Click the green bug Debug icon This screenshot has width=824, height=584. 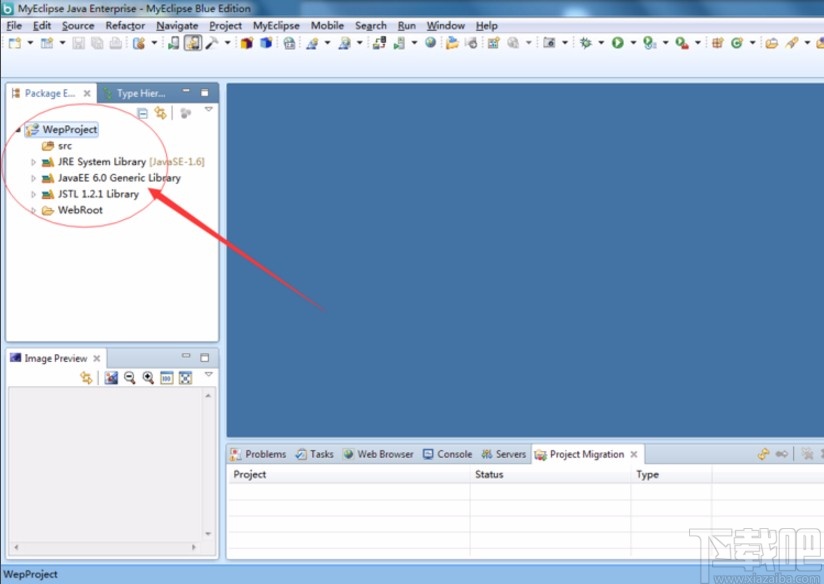pyautogui.click(x=585, y=43)
